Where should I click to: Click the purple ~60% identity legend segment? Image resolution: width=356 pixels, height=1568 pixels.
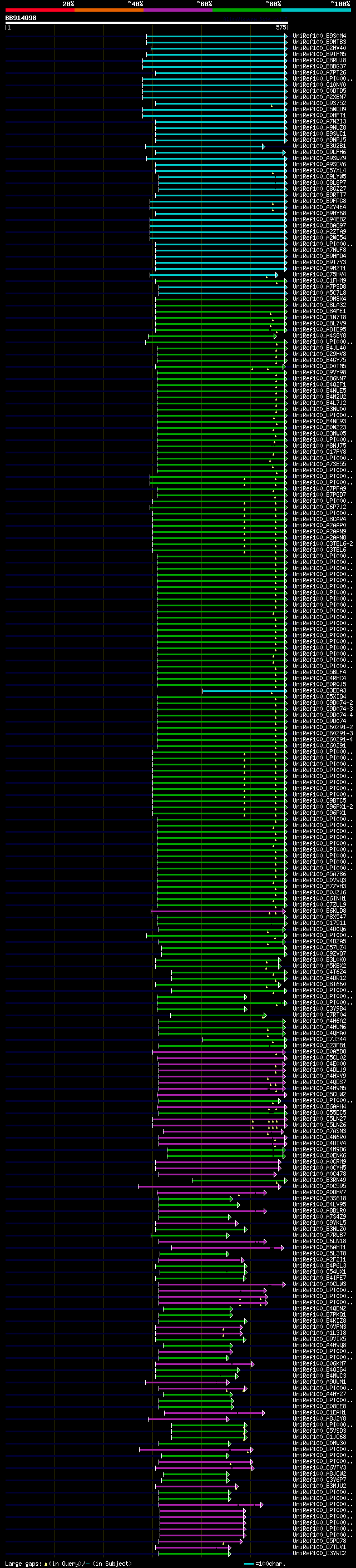(x=177, y=11)
